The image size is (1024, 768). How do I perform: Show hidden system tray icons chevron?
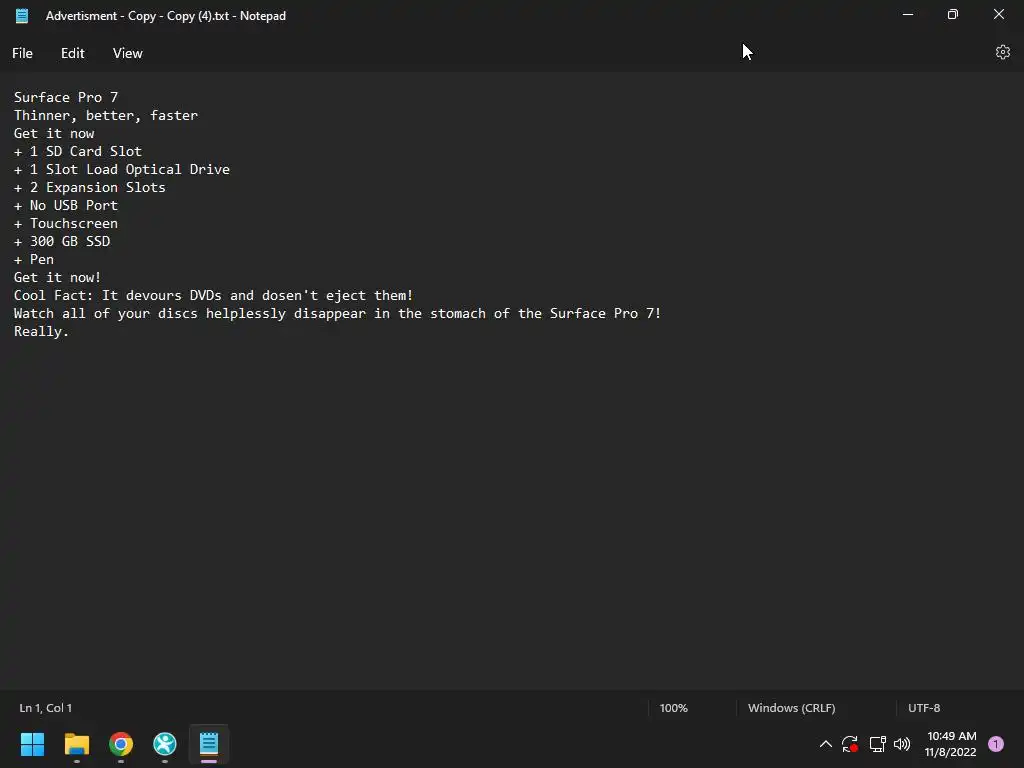[x=825, y=744]
